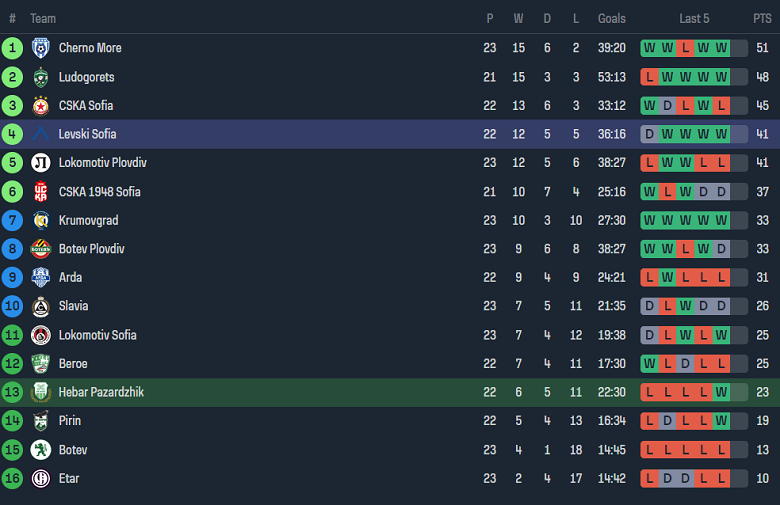The width and height of the screenshot is (780, 505).
Task: Click the Krumovgrad team crest
Action: 41,220
